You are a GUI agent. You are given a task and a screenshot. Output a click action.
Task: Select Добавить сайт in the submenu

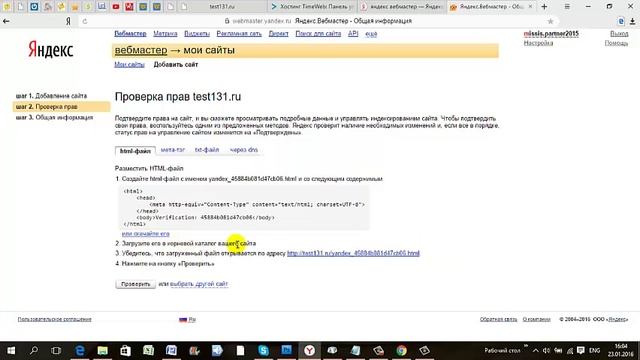pos(176,64)
